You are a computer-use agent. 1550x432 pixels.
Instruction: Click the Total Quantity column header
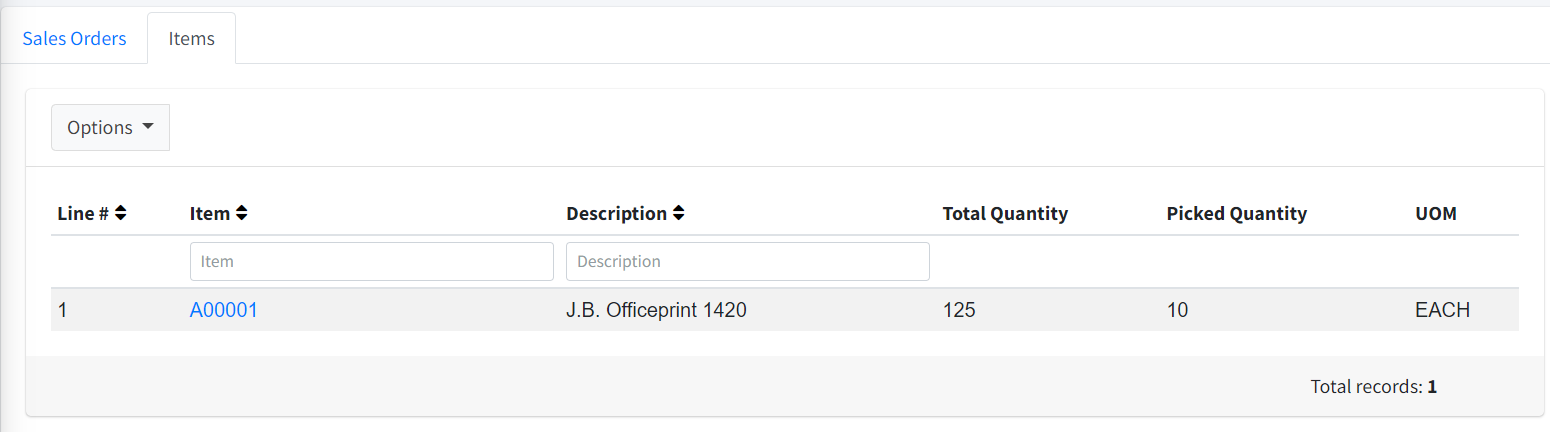point(1005,213)
